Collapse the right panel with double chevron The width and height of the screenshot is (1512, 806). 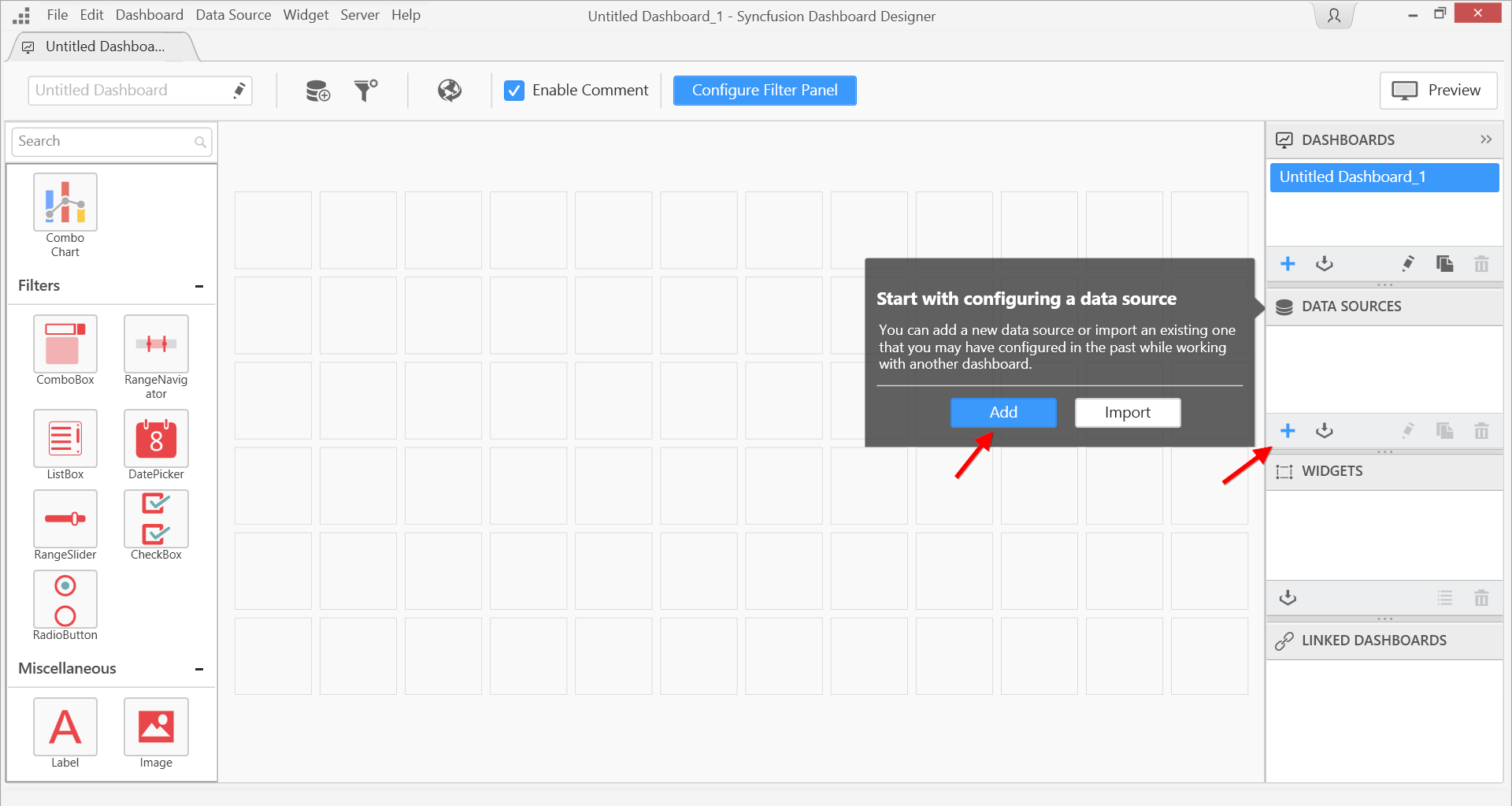[1486, 139]
